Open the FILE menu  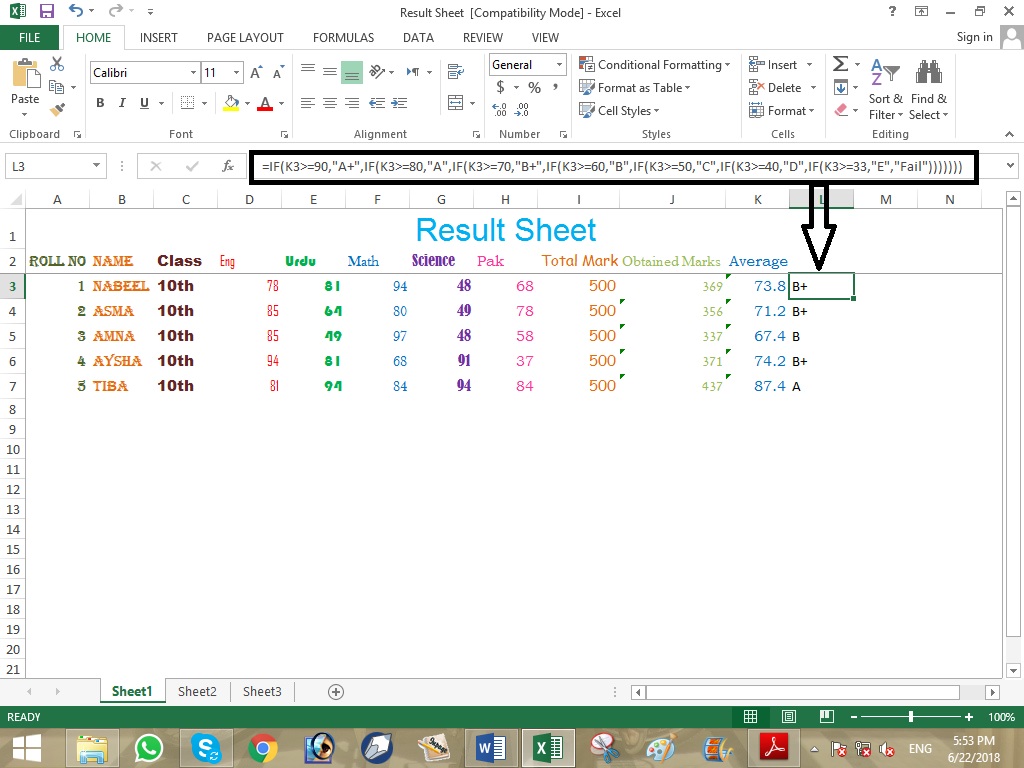30,37
